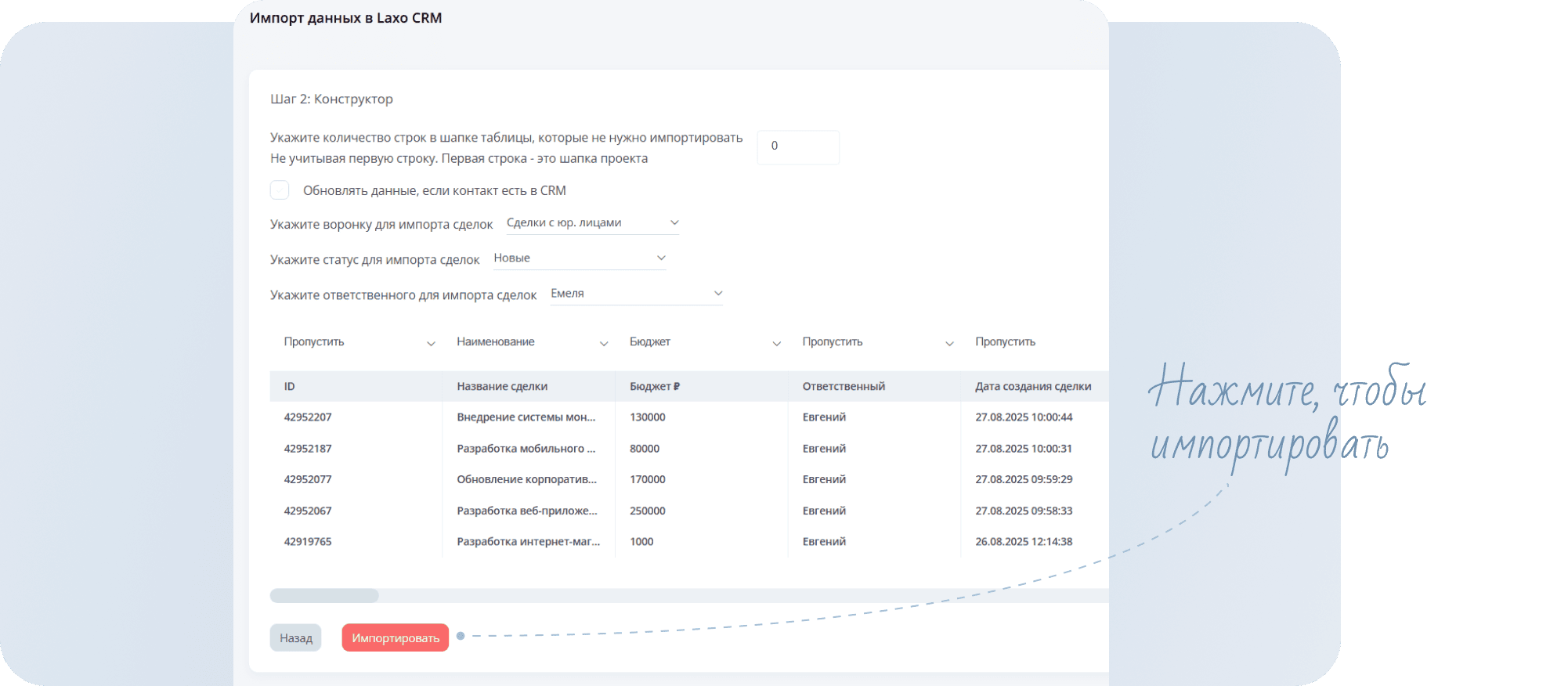
Task: Enable updating data if contact exists checkbox
Action: pos(280,190)
